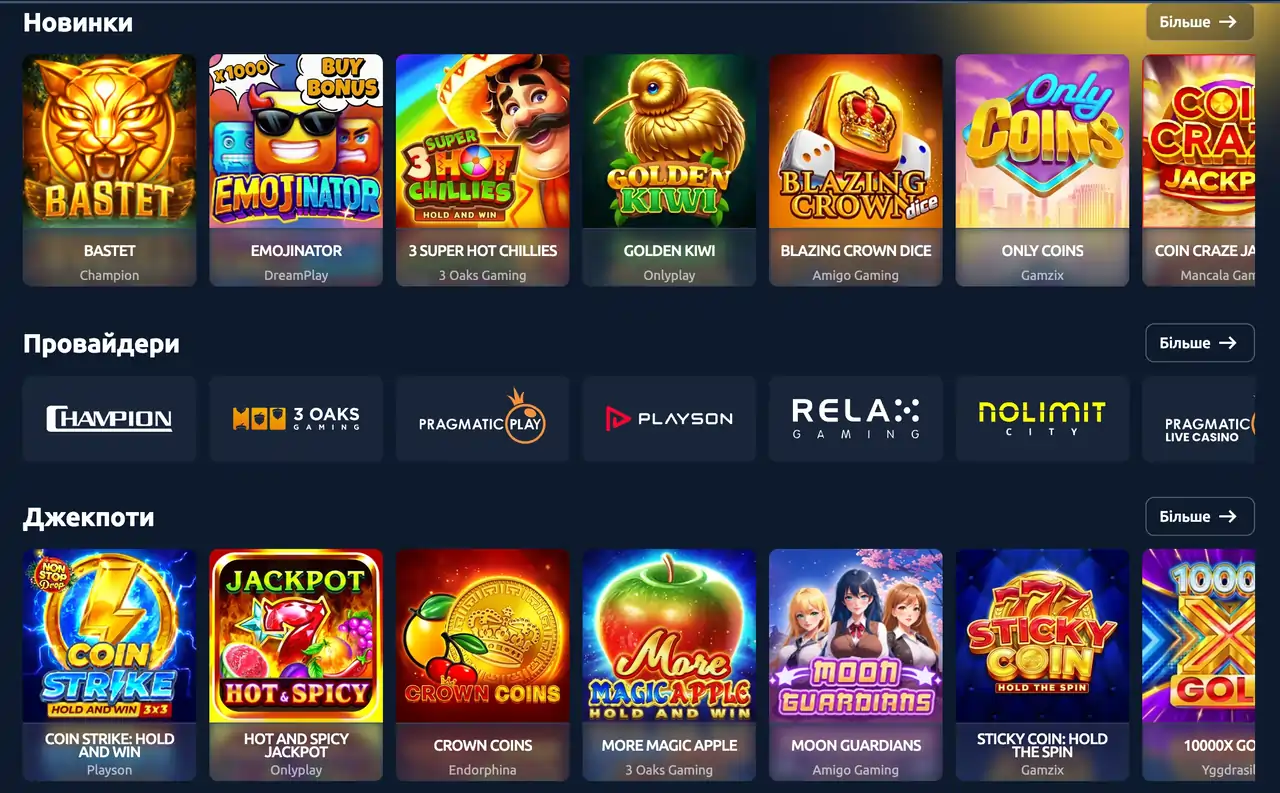Viewport: 1280px width, 793px height.
Task: Choose the 3 Oaks Gaming provider logo
Action: (296, 419)
